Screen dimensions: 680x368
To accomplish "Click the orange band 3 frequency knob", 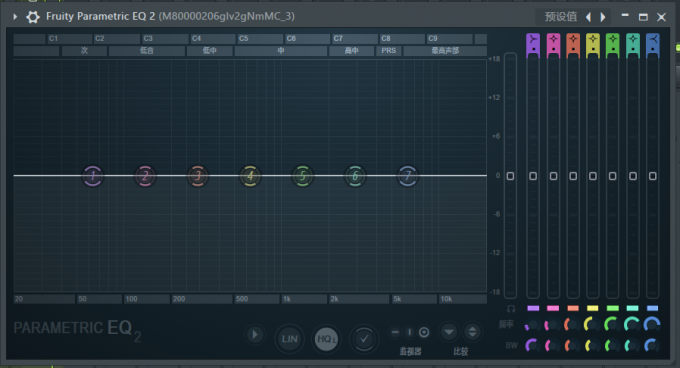I will [x=572, y=324].
